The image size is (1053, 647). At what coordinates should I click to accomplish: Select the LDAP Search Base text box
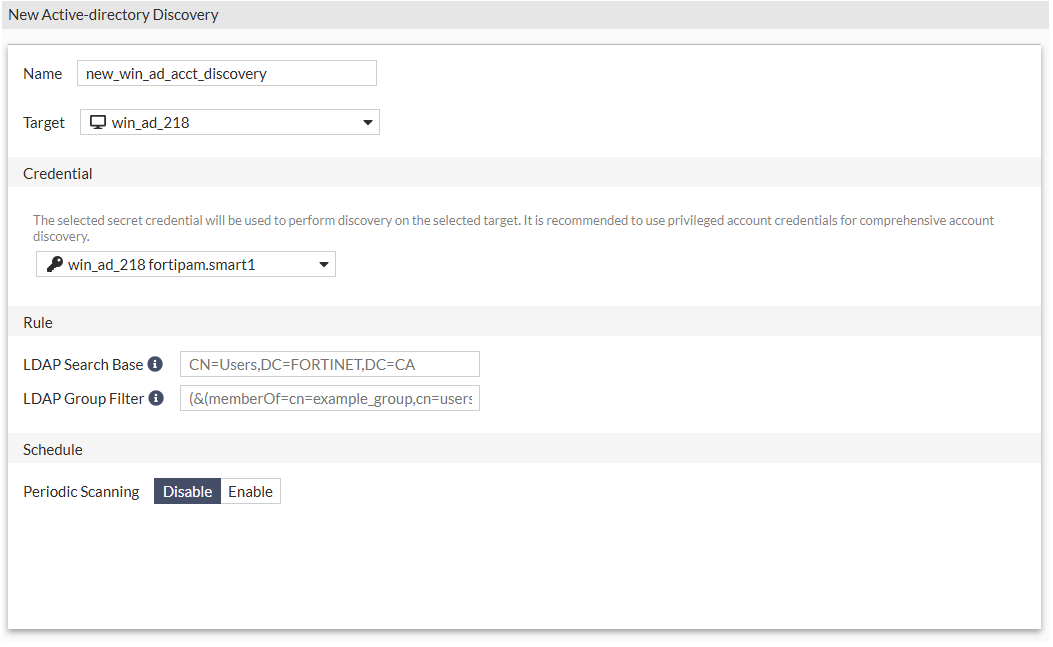[329, 363]
